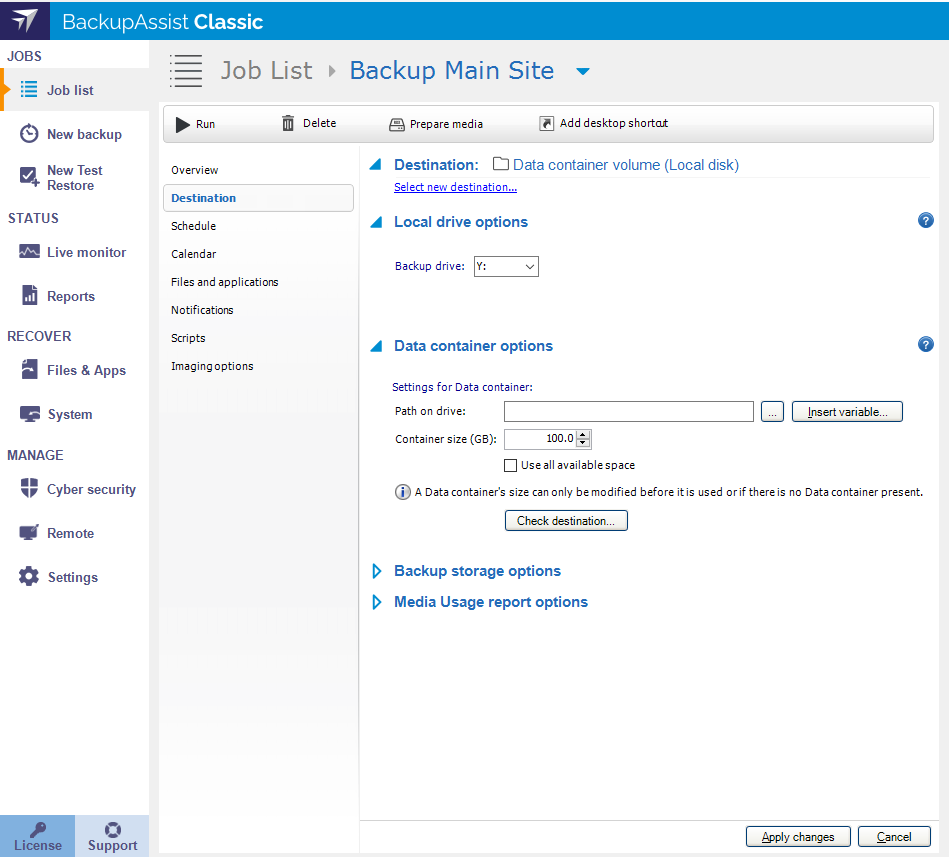Click the Prepare media drive icon
The height and width of the screenshot is (857, 949).
396,124
